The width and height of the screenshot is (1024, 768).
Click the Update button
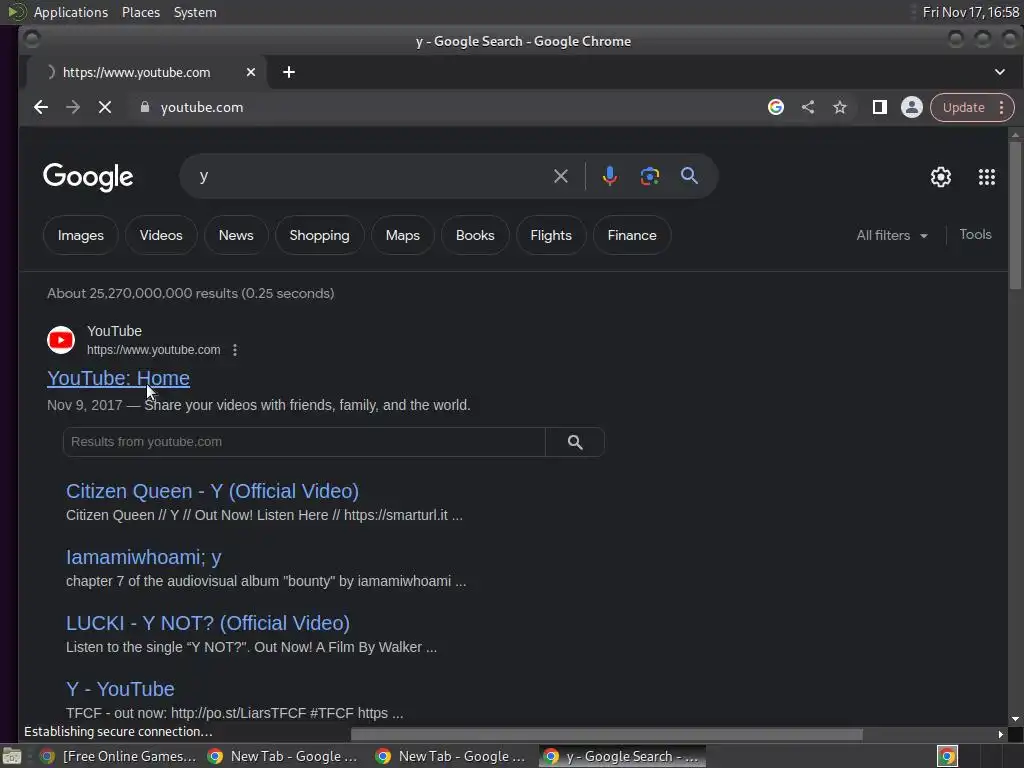pyautogui.click(x=963, y=108)
